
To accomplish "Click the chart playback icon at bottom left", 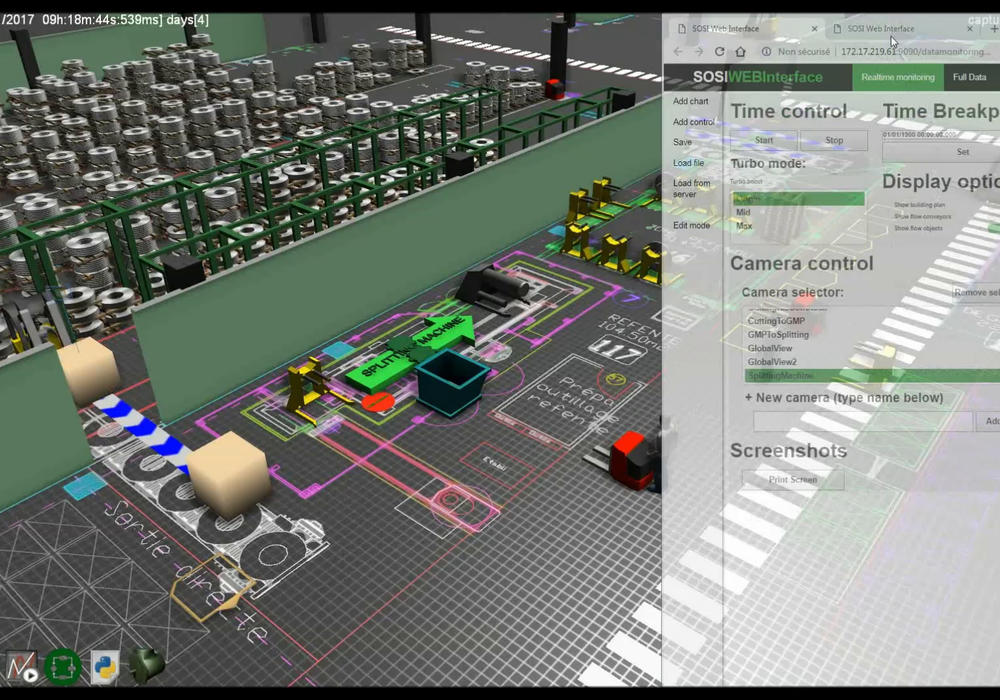I will [x=22, y=666].
